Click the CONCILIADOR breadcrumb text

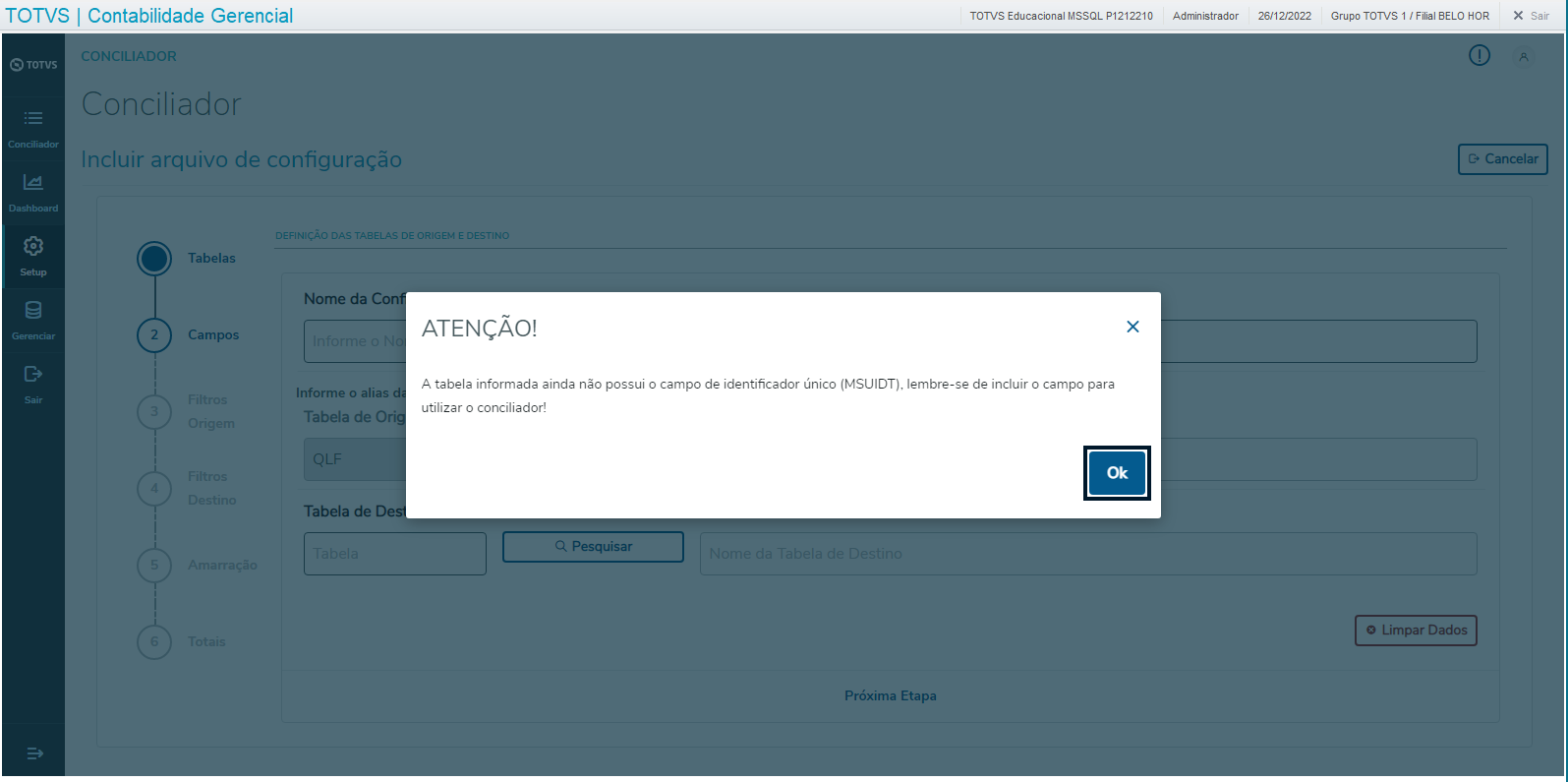click(129, 56)
